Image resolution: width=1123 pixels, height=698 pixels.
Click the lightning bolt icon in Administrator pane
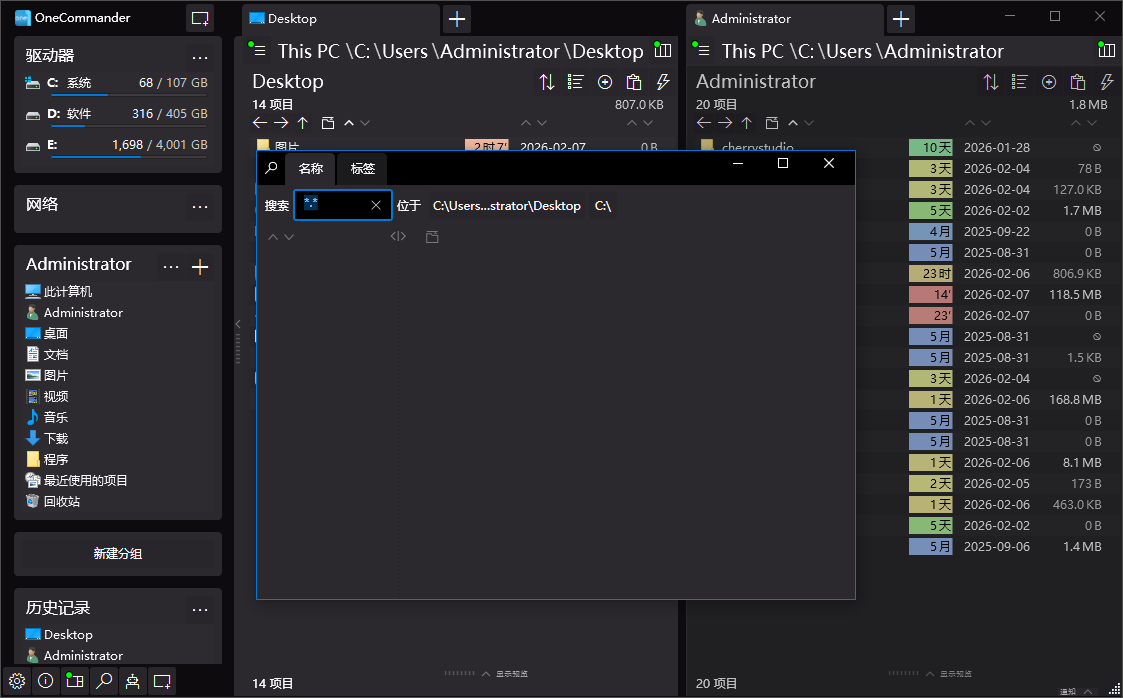(1107, 82)
